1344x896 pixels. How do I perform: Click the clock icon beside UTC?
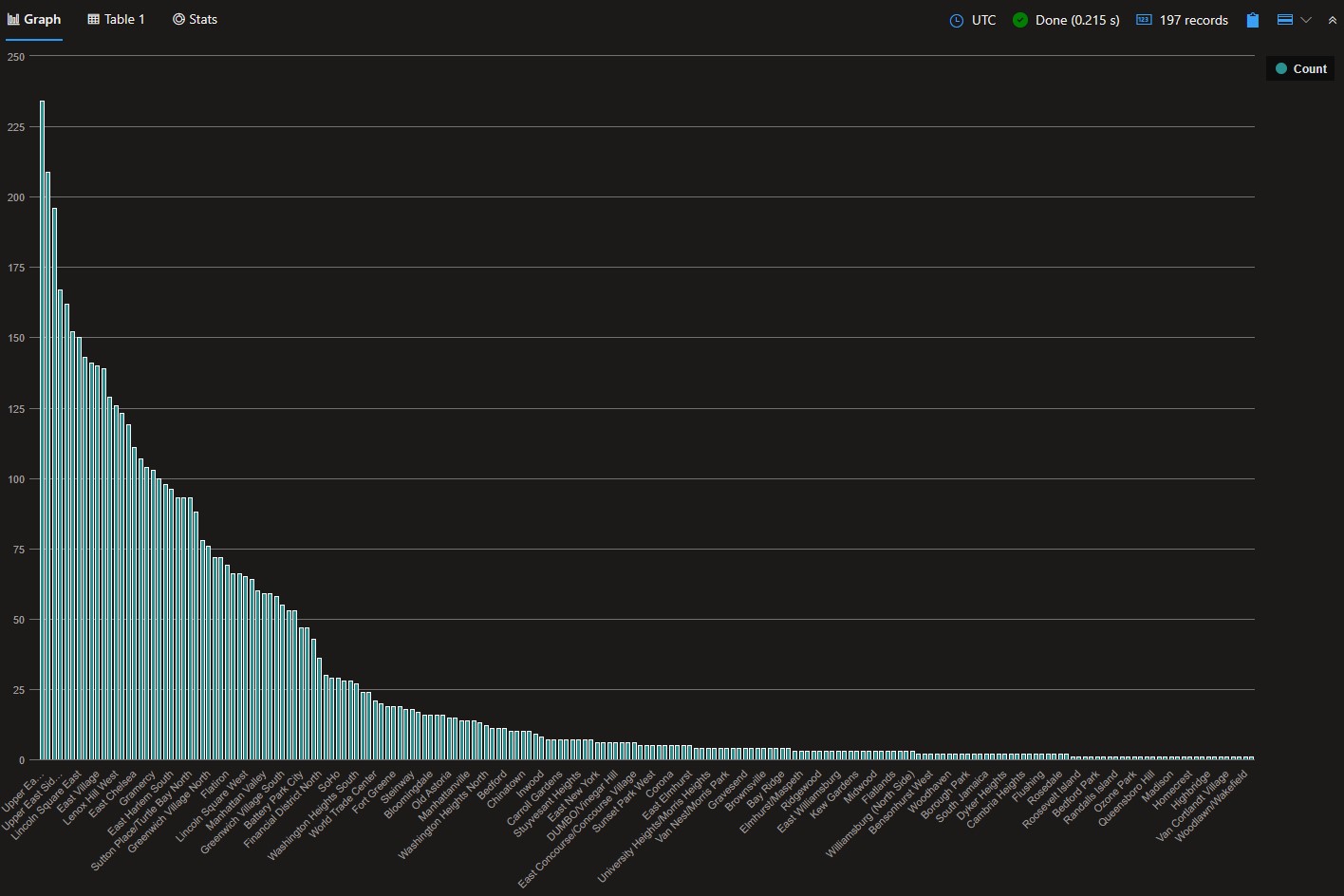[956, 20]
